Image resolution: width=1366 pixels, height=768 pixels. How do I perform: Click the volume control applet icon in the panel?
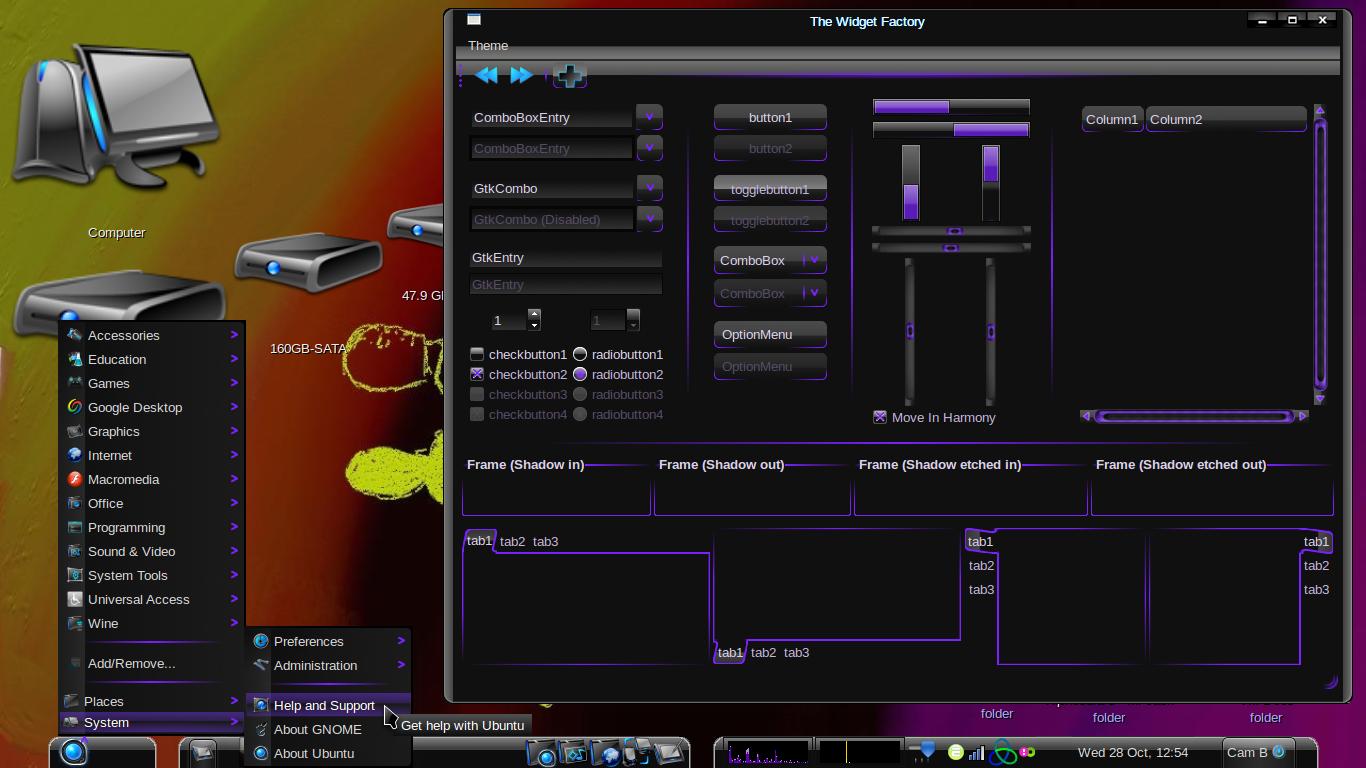926,751
